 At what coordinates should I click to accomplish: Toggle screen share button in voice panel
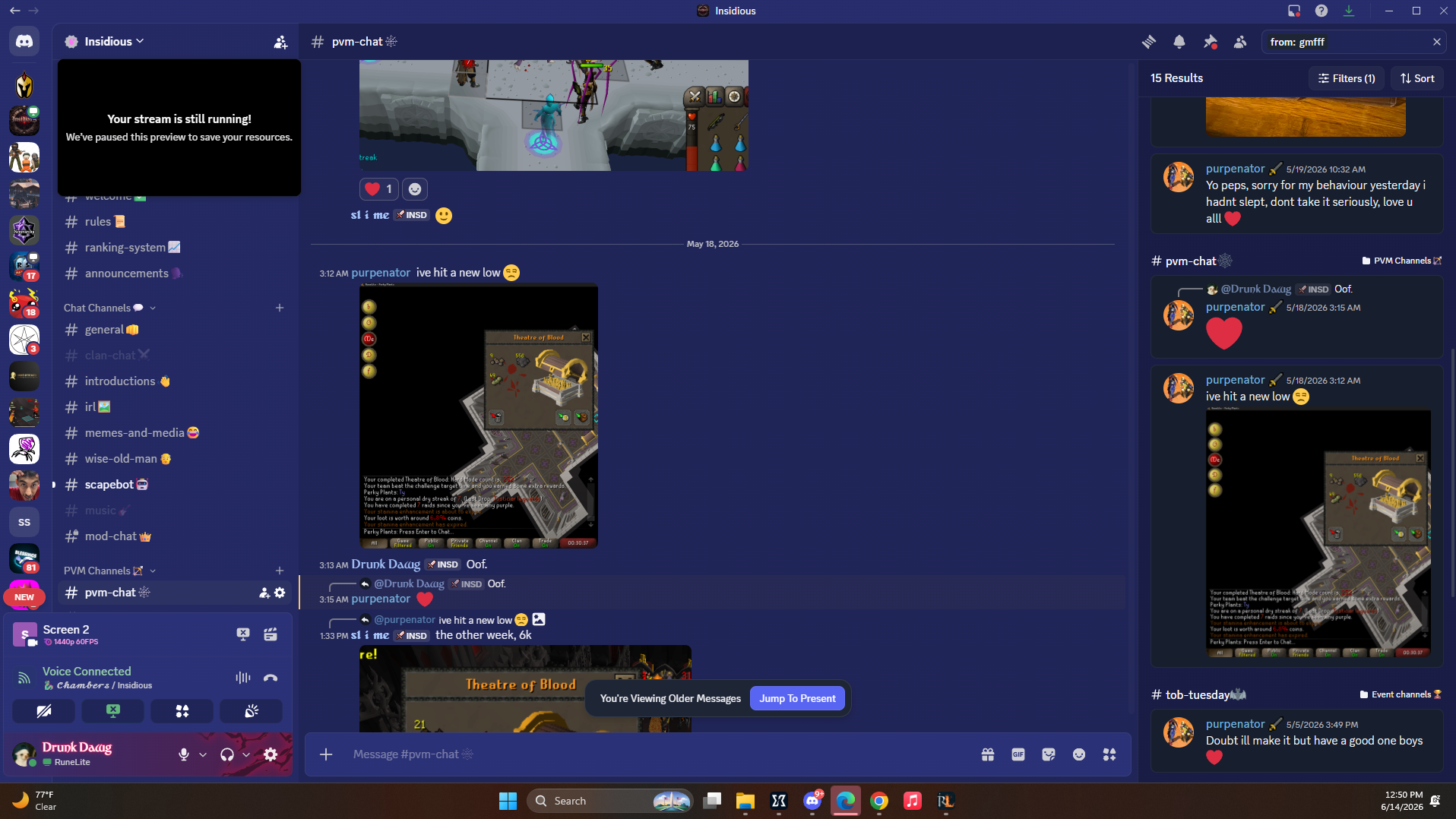click(113, 711)
